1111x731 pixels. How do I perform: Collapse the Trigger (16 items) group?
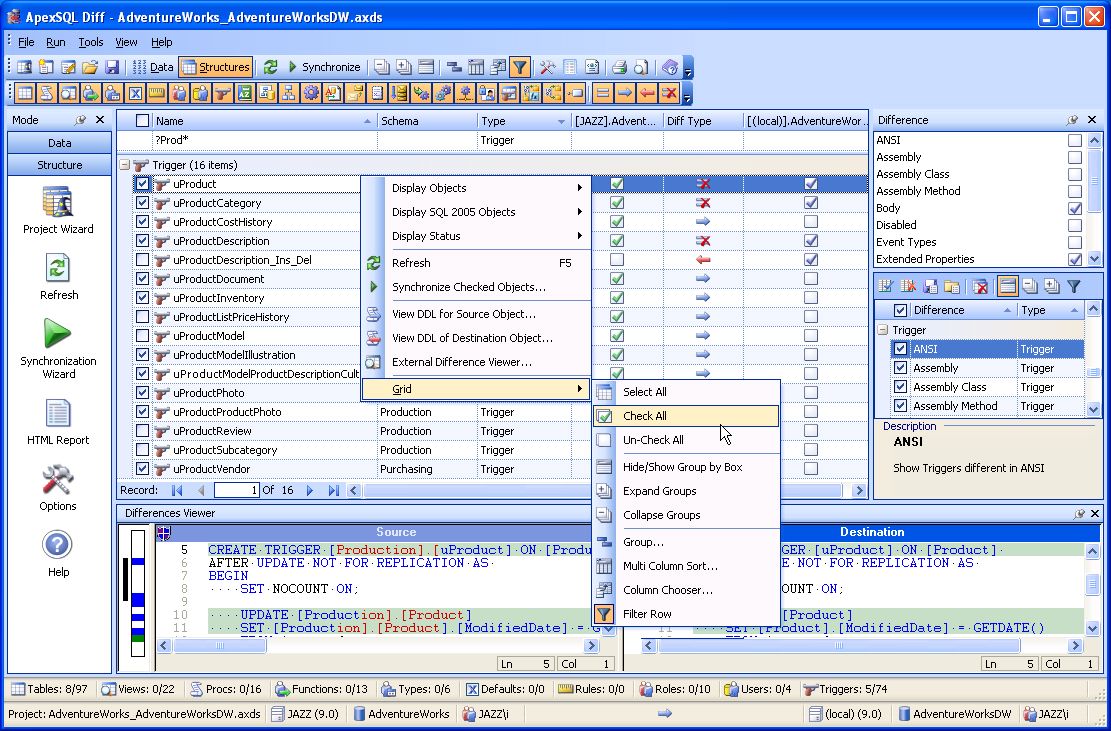(124, 165)
